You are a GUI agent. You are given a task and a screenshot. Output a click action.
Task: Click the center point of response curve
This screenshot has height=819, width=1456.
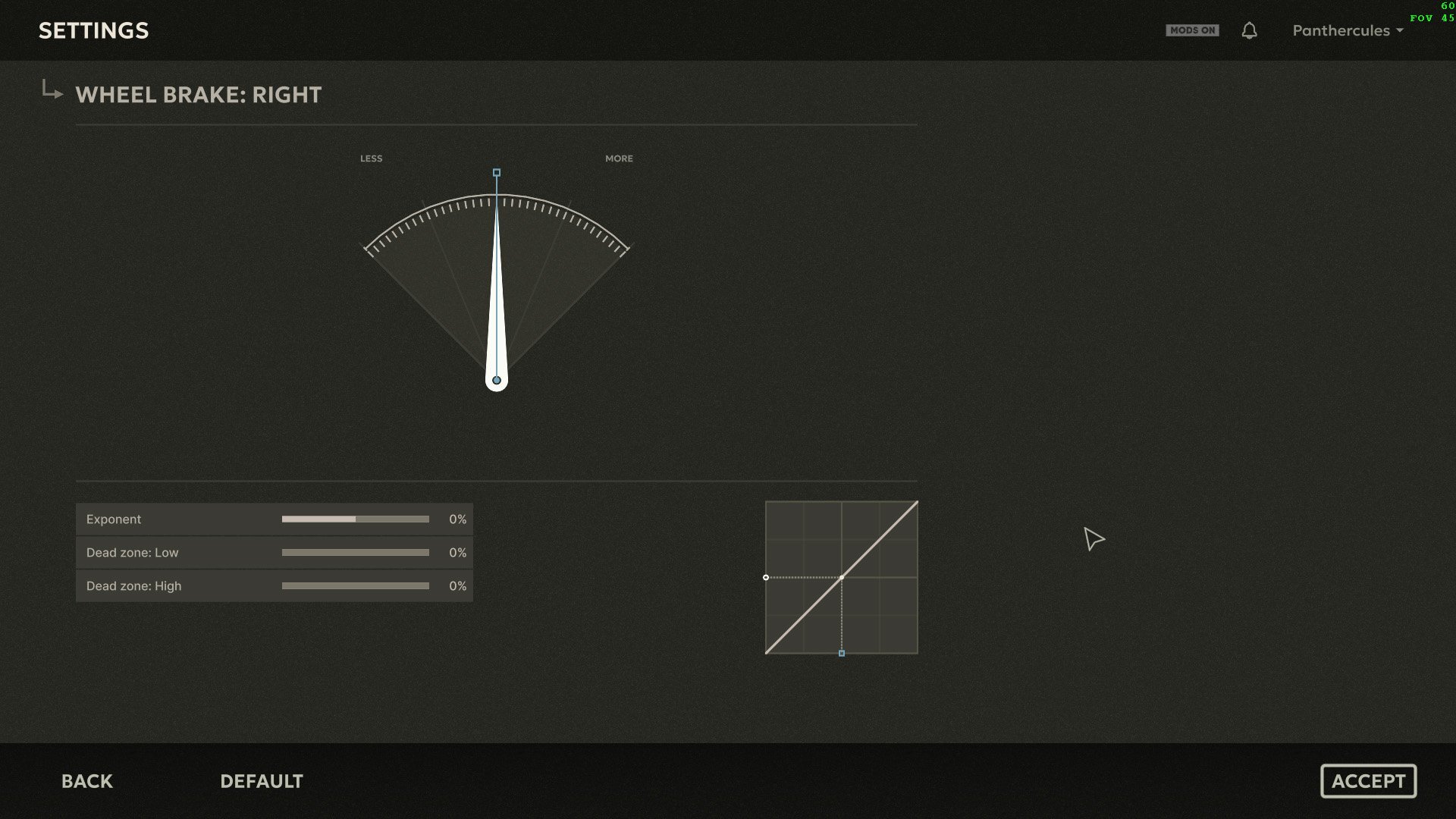point(842,578)
